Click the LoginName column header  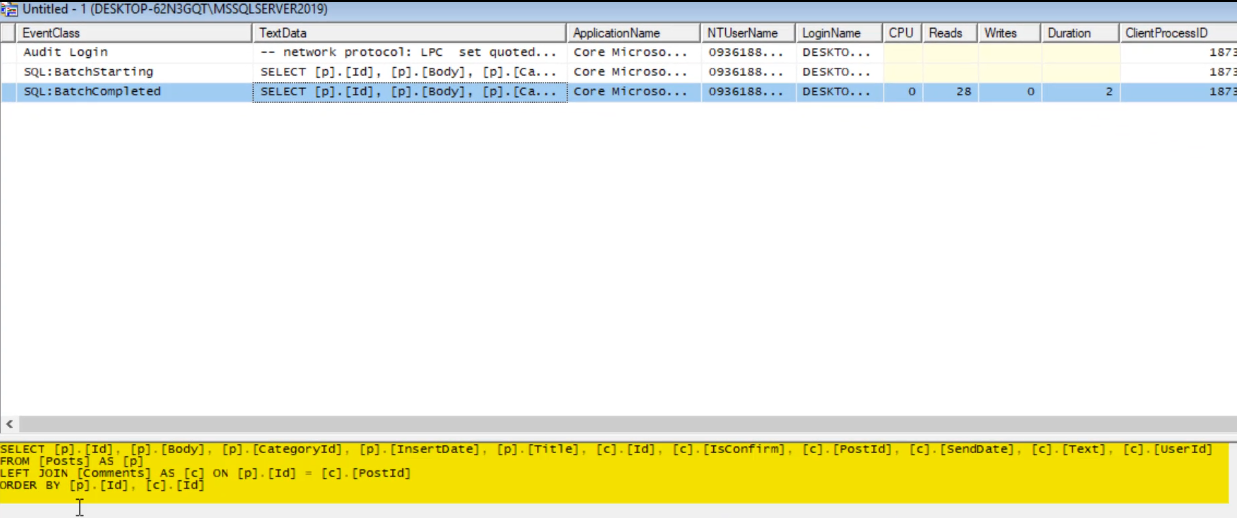click(840, 33)
